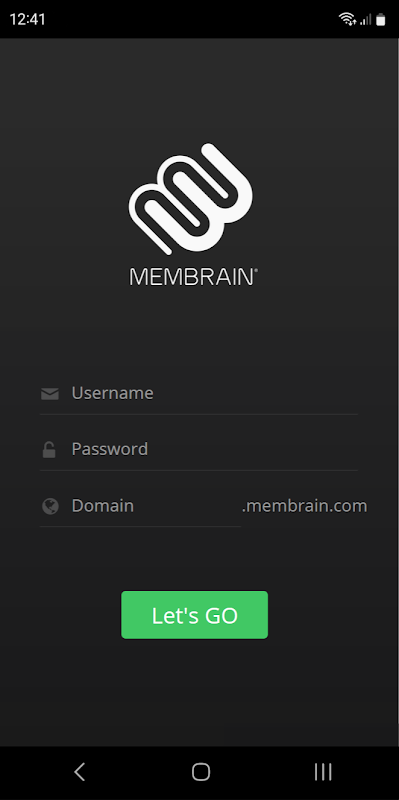Screen dimensions: 399x800
Task: Tap the green Let's GO button
Action: tap(194, 615)
